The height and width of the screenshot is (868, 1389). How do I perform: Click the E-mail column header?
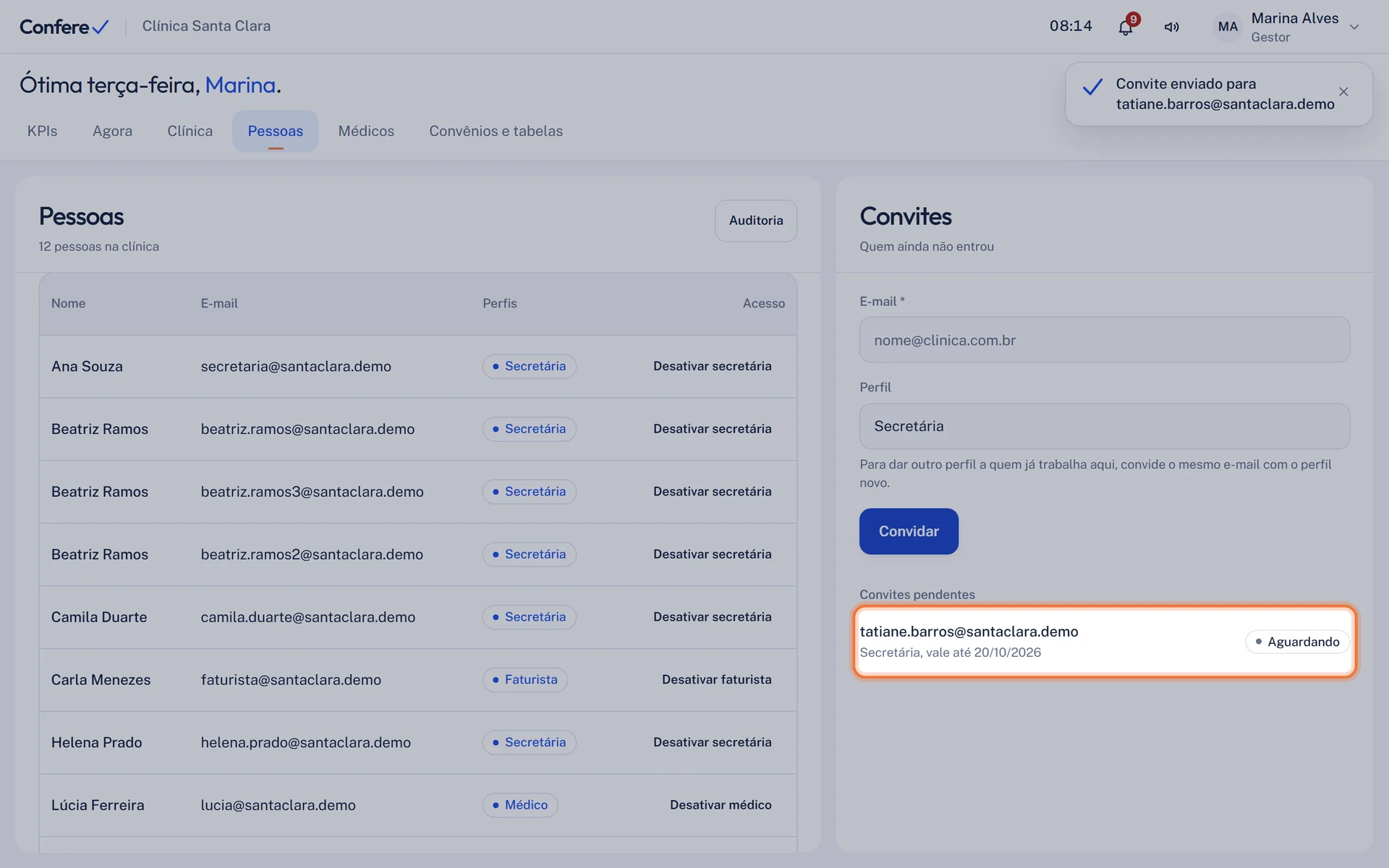(219, 304)
